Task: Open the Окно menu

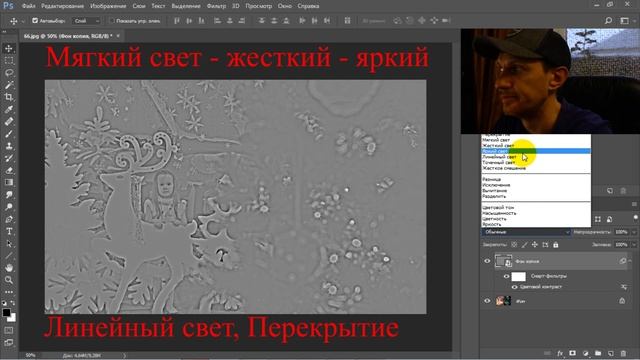Action: tap(284, 6)
